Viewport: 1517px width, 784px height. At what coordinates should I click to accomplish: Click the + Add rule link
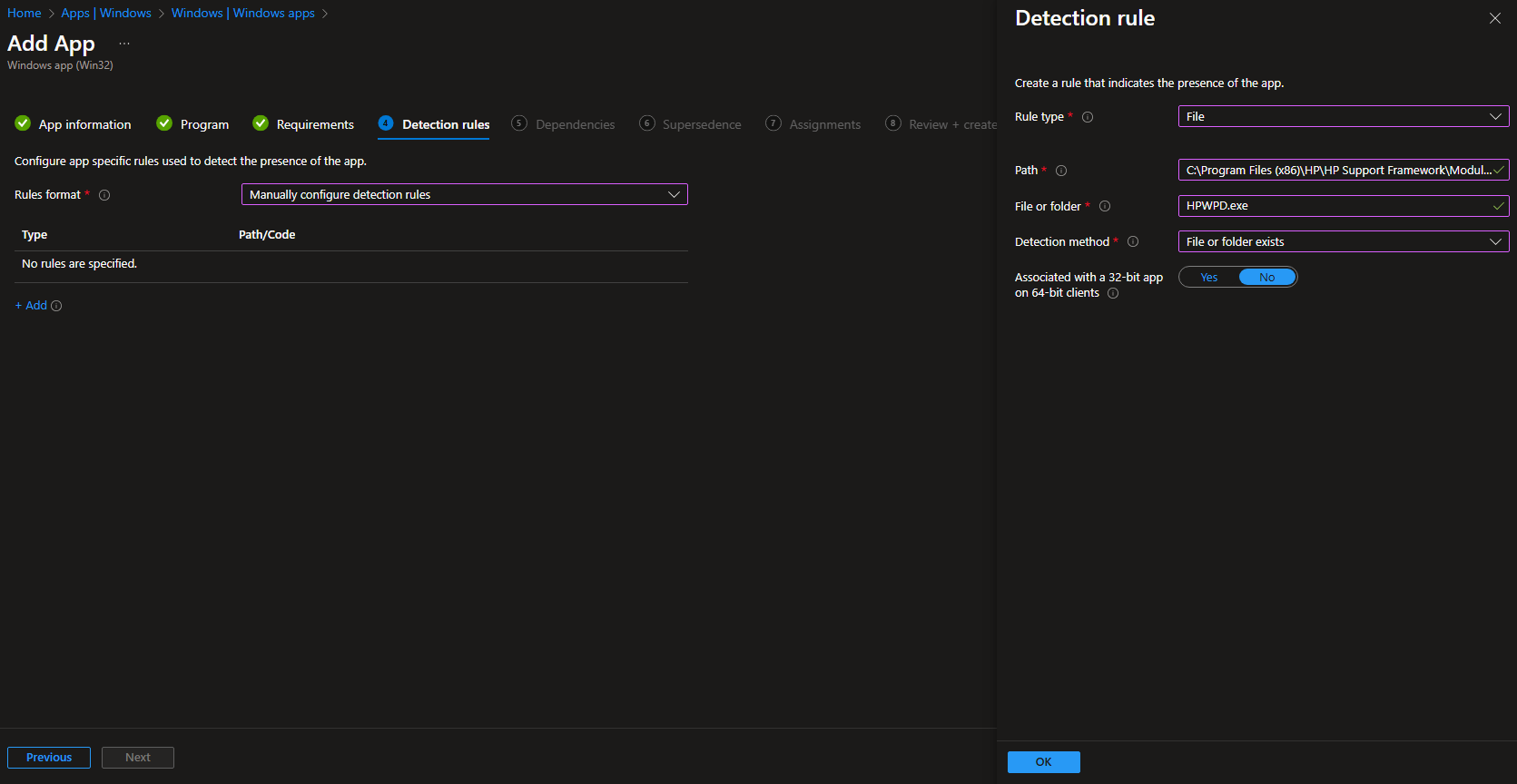click(x=31, y=306)
